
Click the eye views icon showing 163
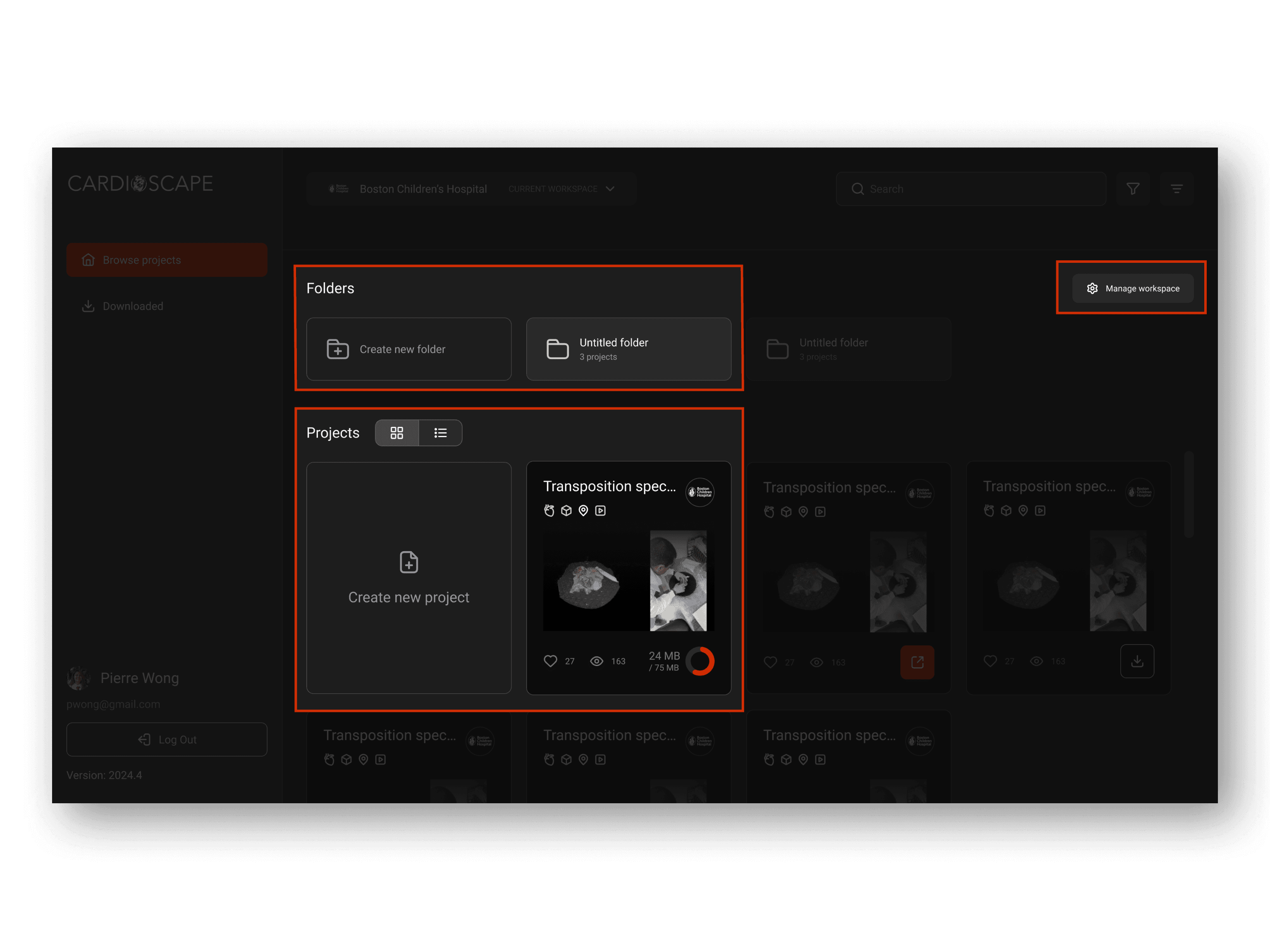pyautogui.click(x=597, y=661)
